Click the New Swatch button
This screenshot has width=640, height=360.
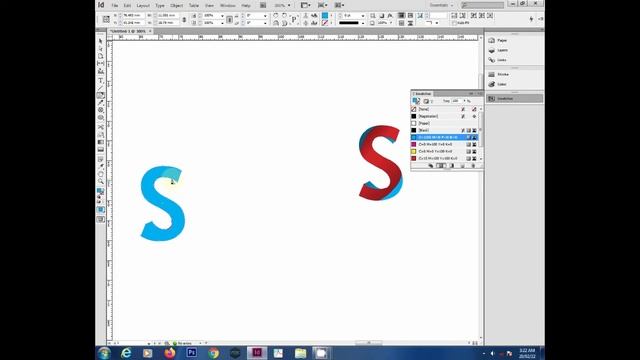tap(462, 166)
